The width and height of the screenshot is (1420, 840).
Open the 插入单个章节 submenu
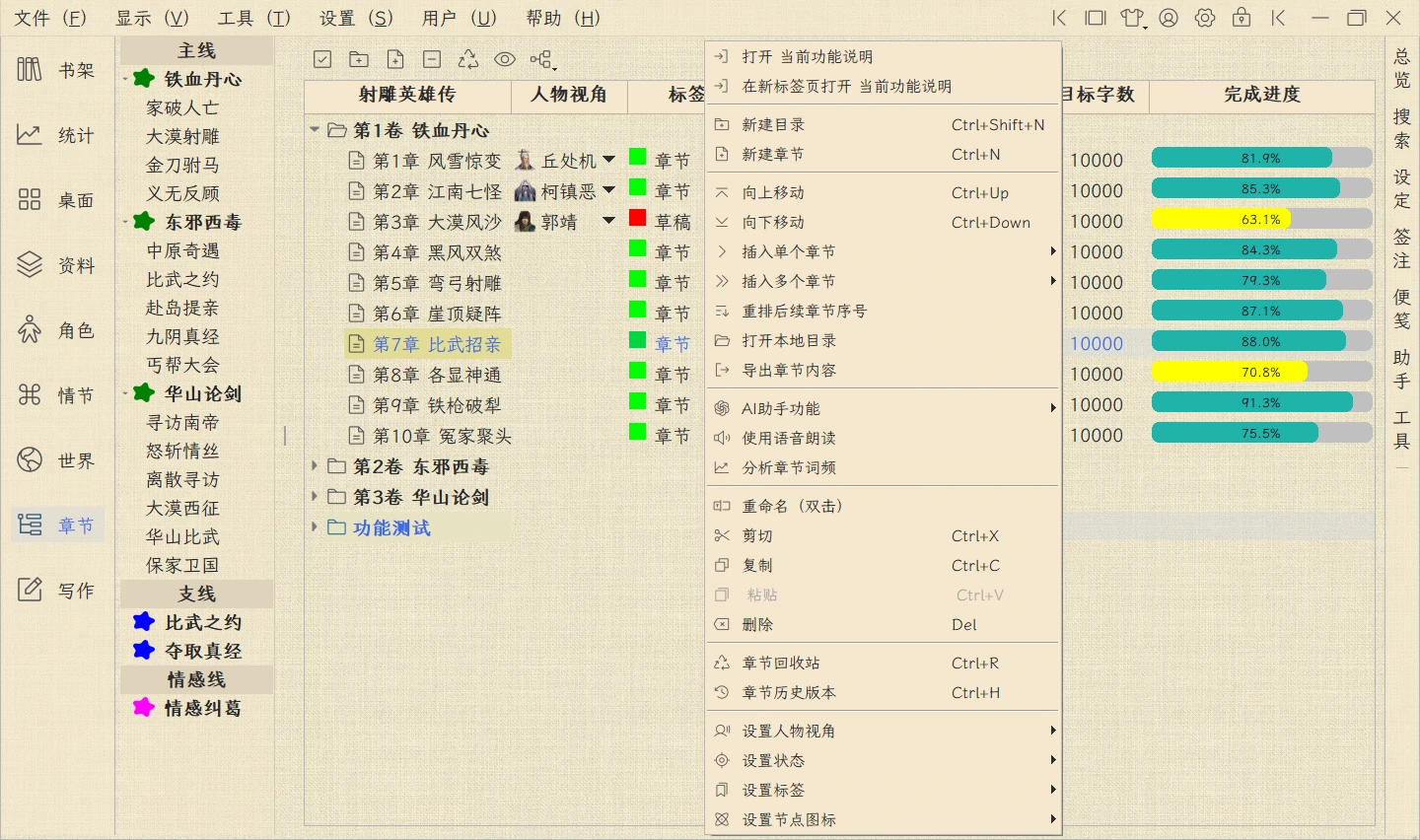[x=884, y=251]
